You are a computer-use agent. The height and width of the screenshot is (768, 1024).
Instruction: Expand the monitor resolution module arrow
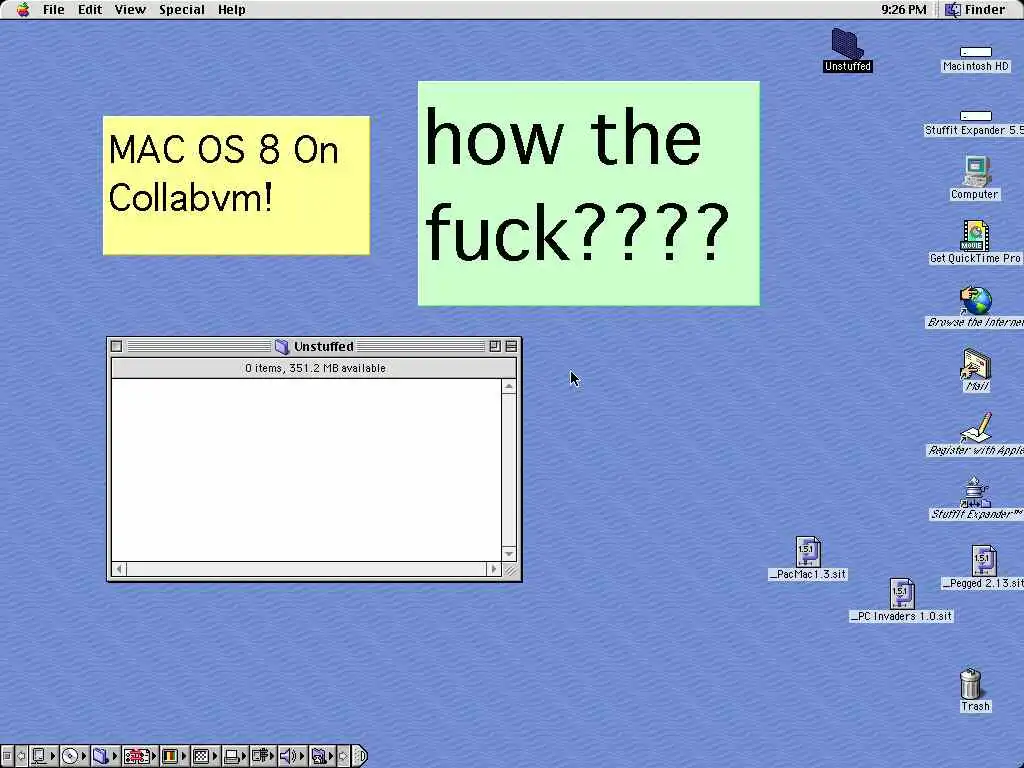click(215, 756)
